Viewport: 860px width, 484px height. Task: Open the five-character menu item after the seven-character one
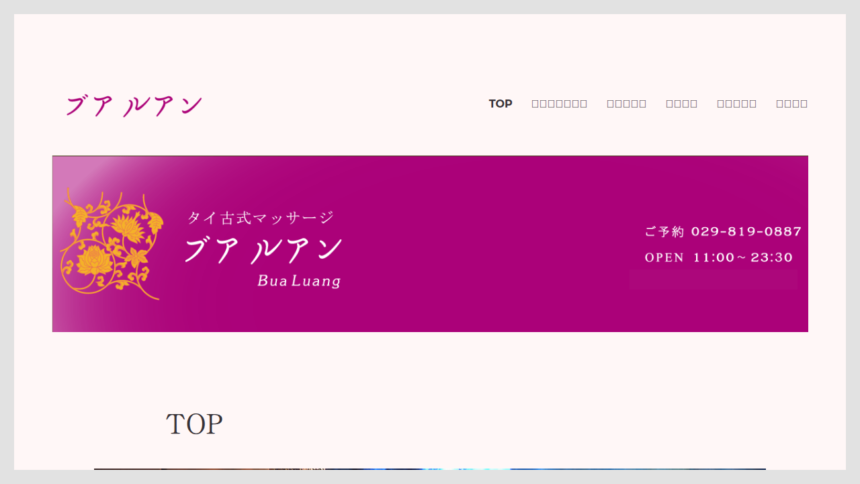tap(626, 104)
